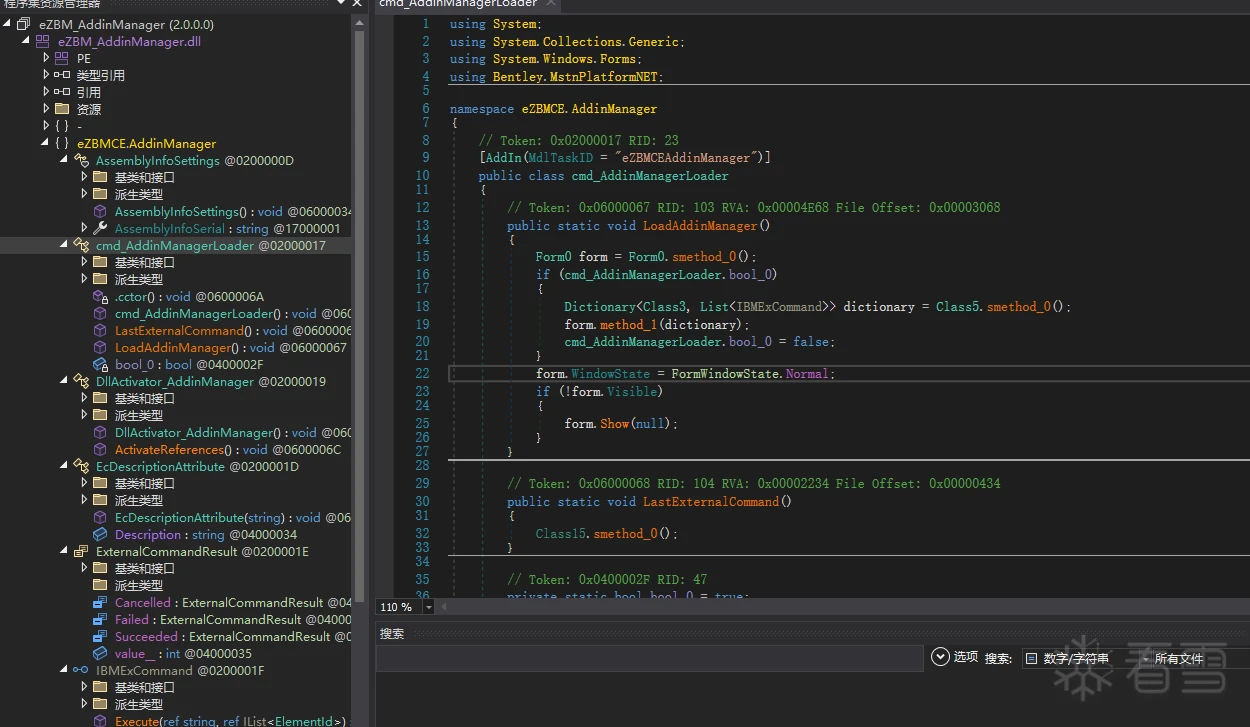Screen dimensions: 1250x727
Task: Click the IBMExCommand interface icon
Action: [x=81, y=671]
